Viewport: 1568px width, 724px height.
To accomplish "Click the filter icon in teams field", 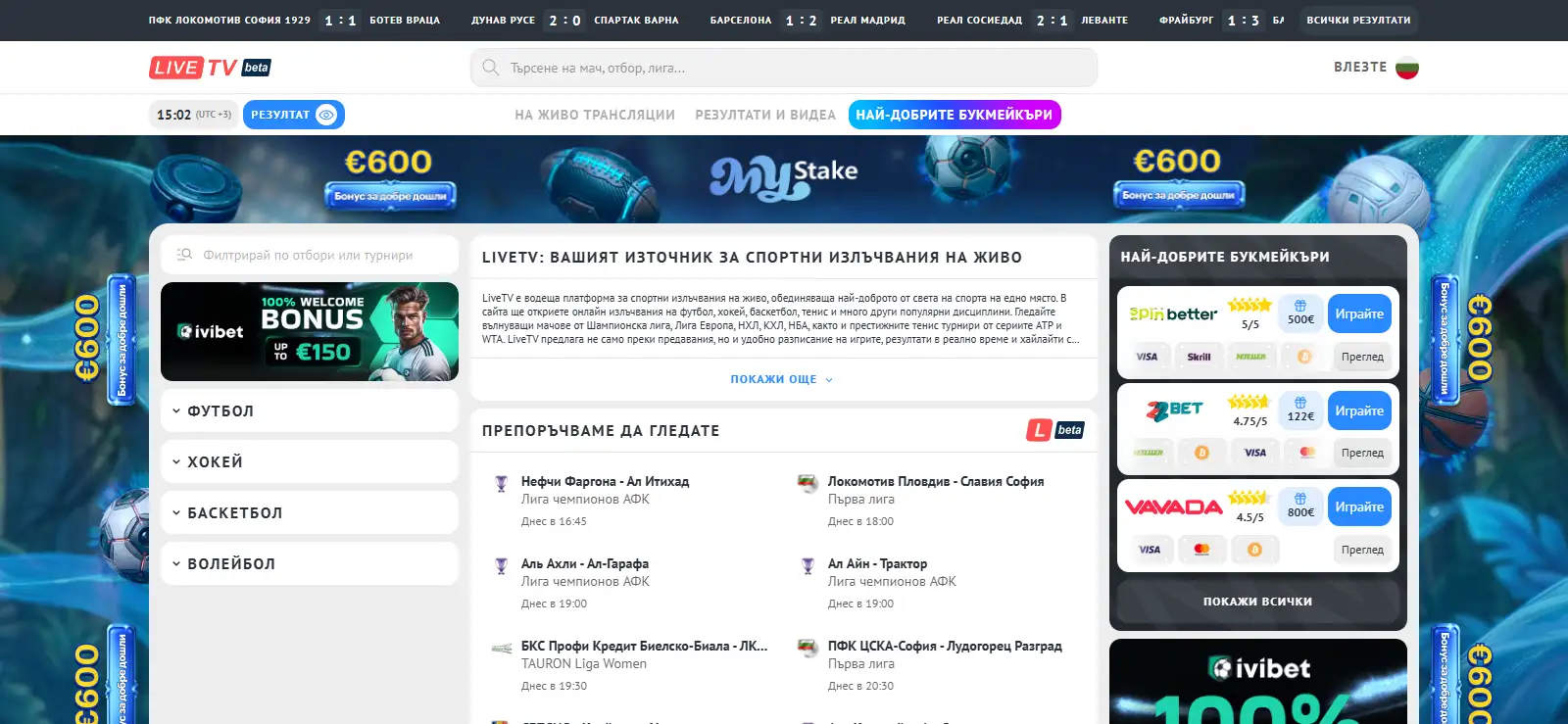I will pyautogui.click(x=184, y=255).
